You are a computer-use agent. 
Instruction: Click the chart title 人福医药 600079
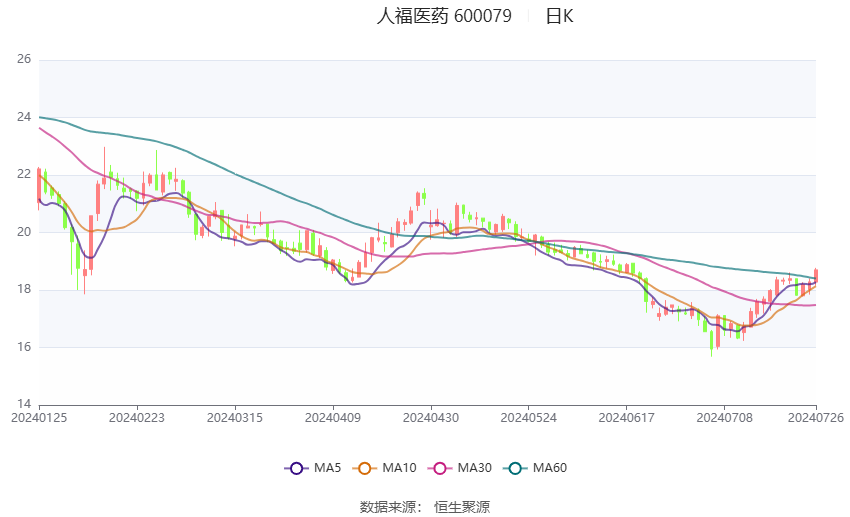[444, 16]
